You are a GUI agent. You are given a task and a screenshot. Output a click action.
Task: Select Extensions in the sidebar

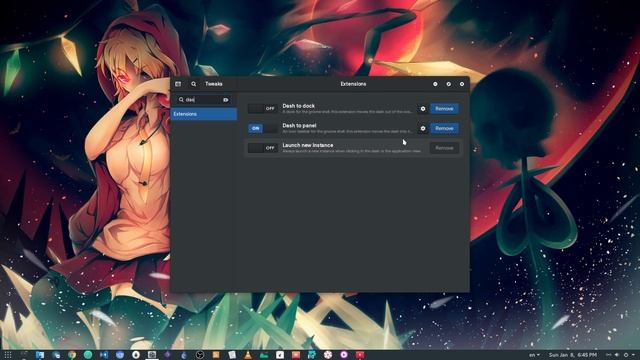pyautogui.click(x=204, y=114)
